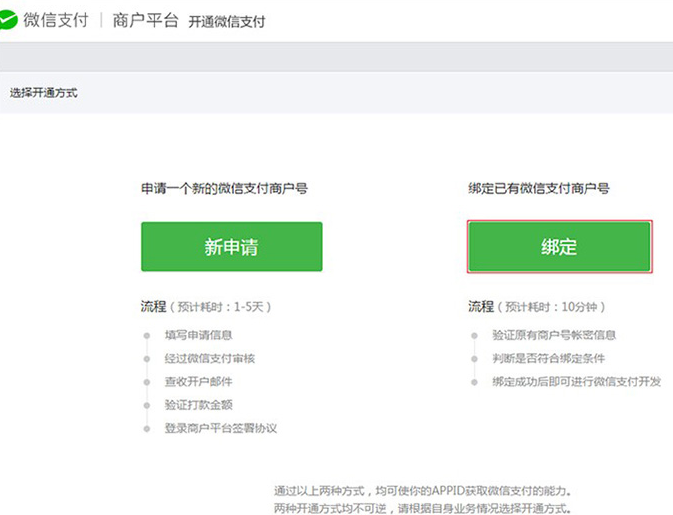The width and height of the screenshot is (673, 515).
Task: Click the WeChat Pay logo icon
Action: coord(8,20)
